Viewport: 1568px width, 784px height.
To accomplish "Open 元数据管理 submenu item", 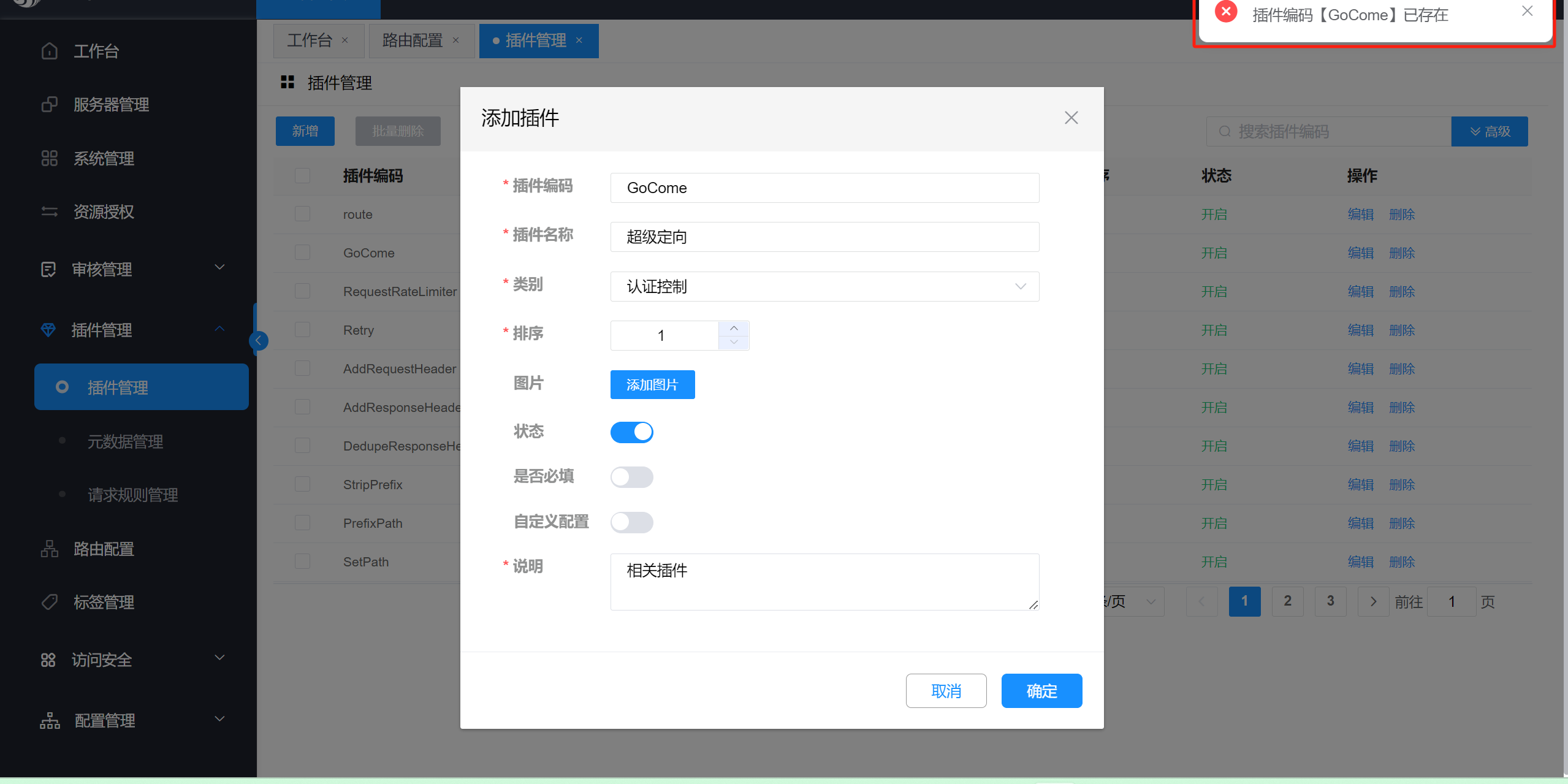I will tap(125, 441).
